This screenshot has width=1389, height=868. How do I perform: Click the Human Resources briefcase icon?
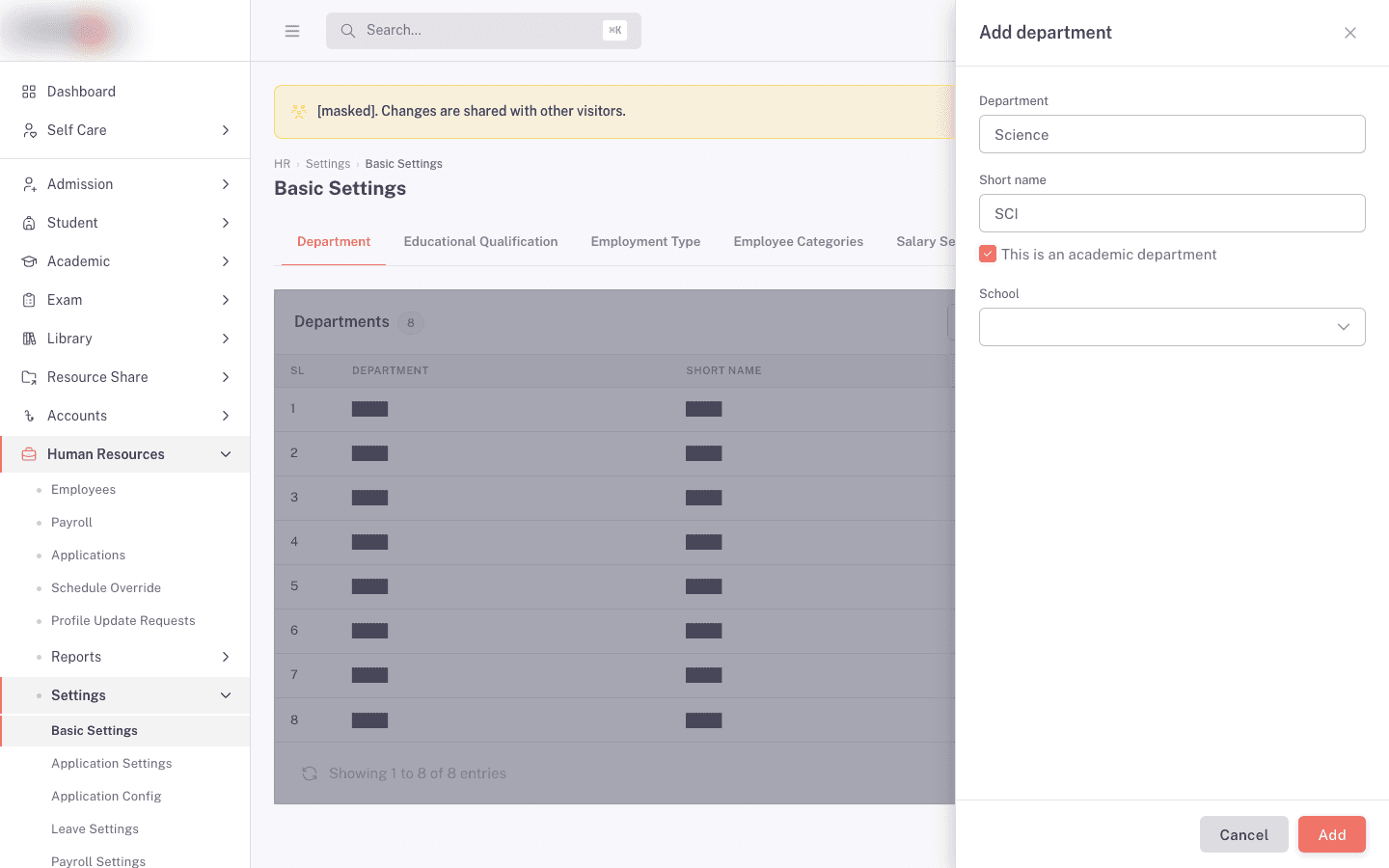(x=29, y=454)
